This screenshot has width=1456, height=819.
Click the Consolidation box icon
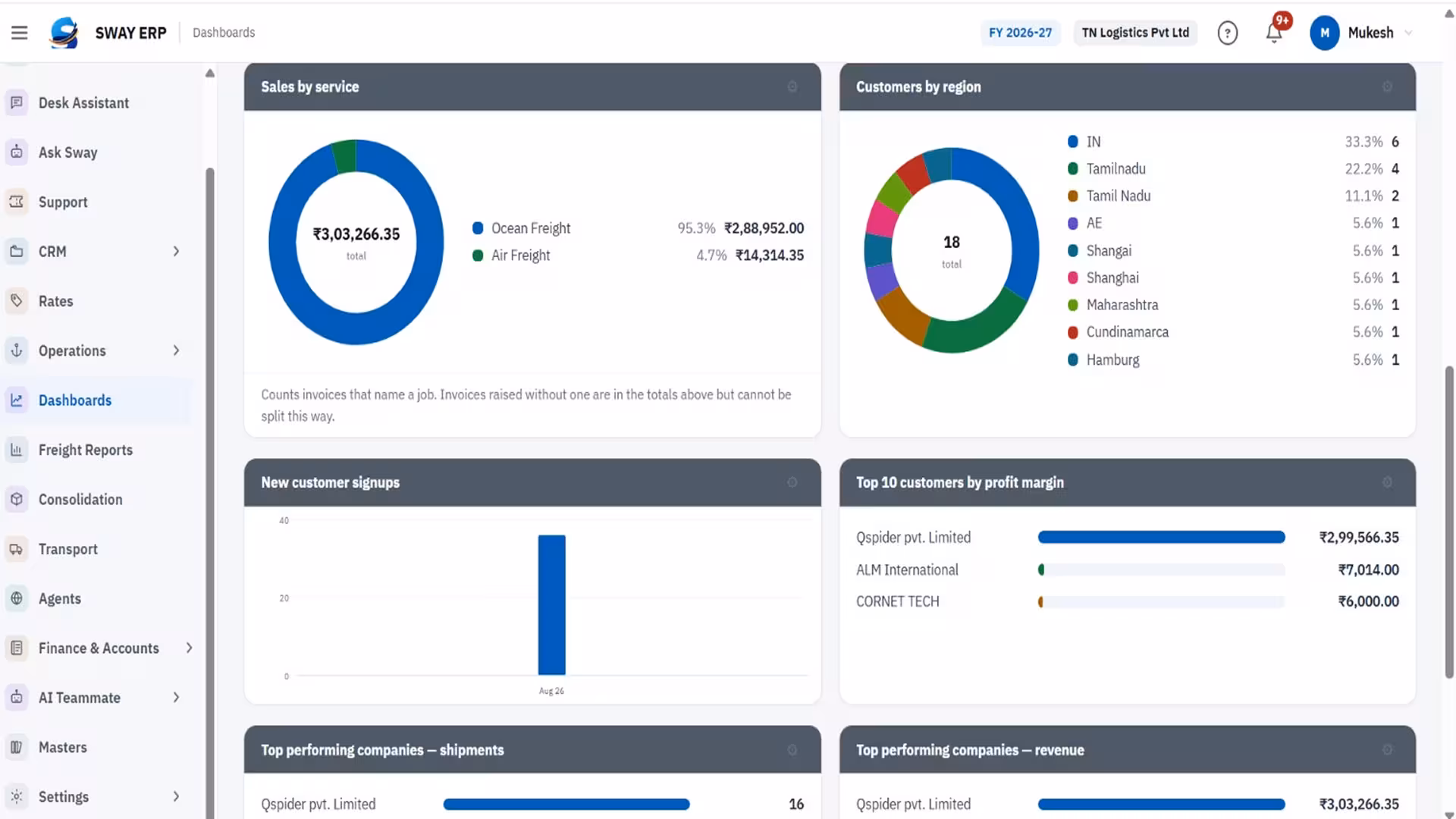point(17,499)
